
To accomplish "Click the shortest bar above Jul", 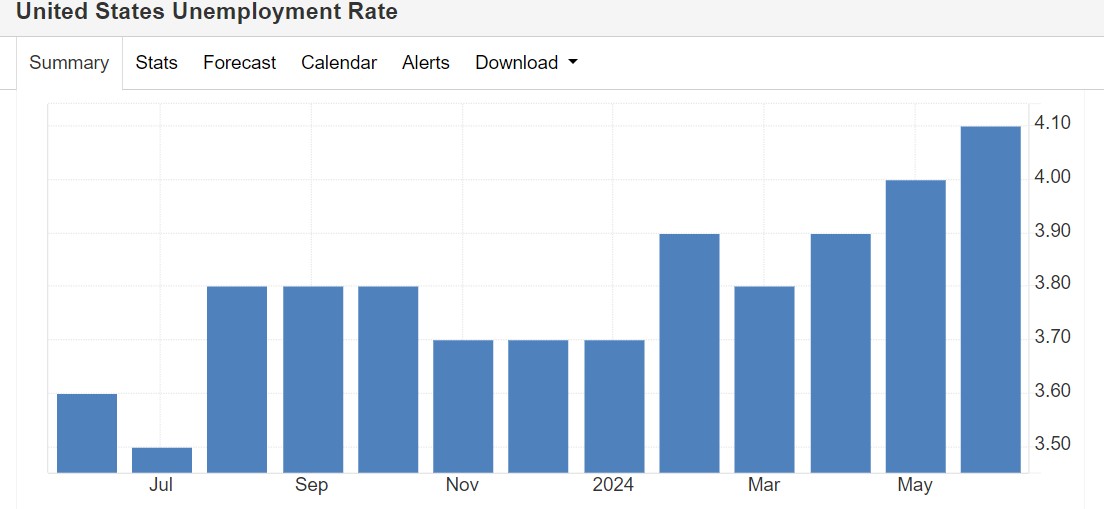I will 162,460.
